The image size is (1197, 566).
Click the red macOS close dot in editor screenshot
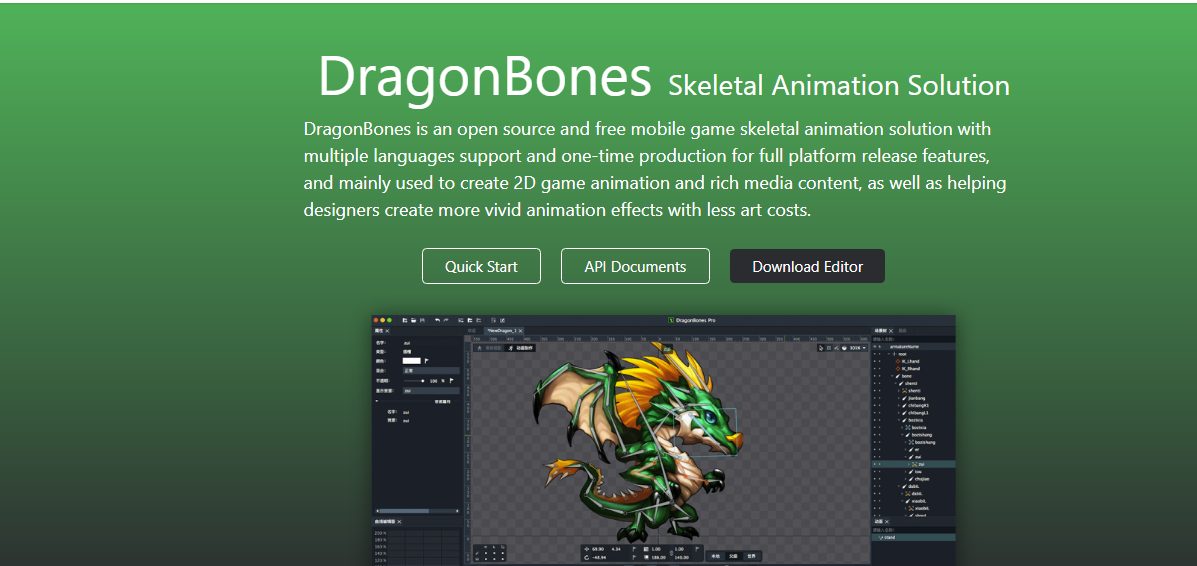click(376, 320)
